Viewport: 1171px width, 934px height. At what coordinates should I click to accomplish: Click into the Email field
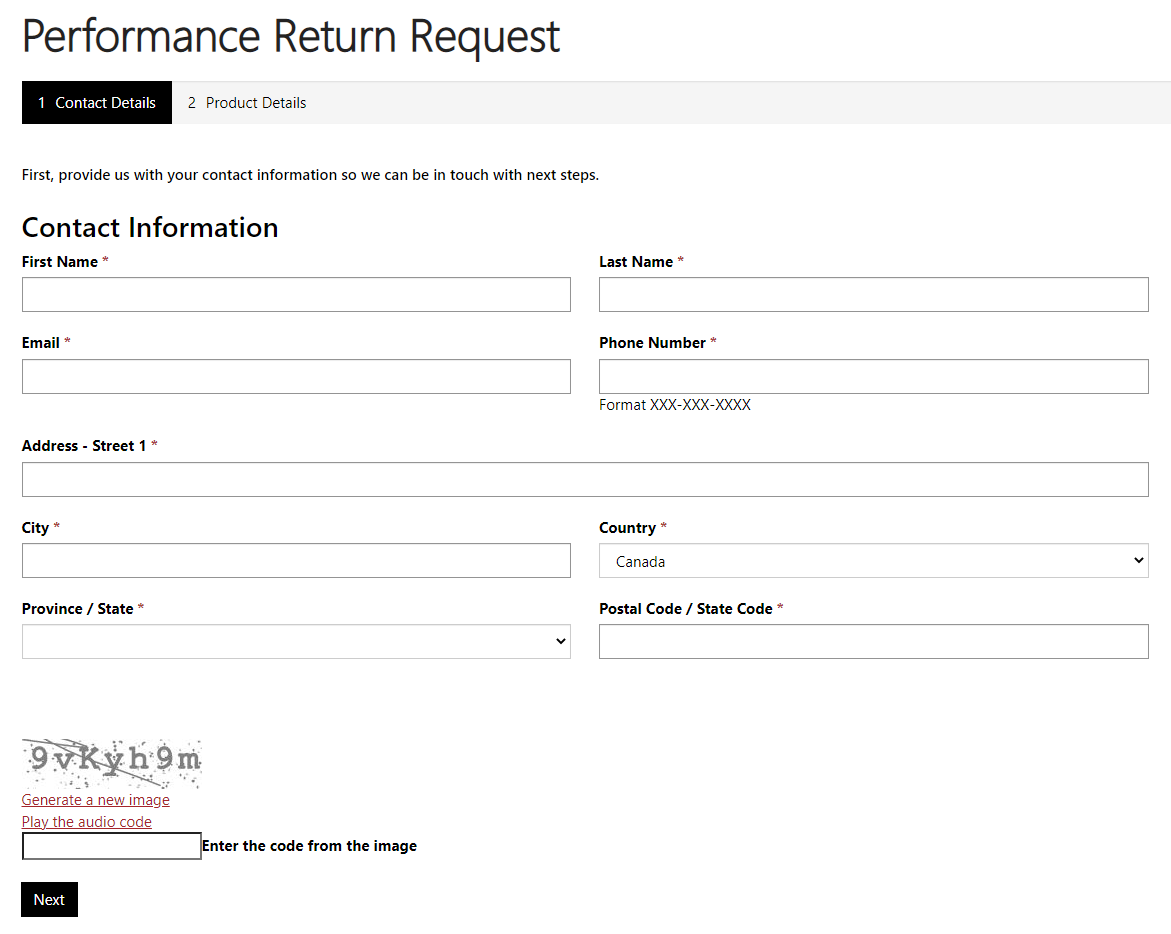(x=296, y=376)
